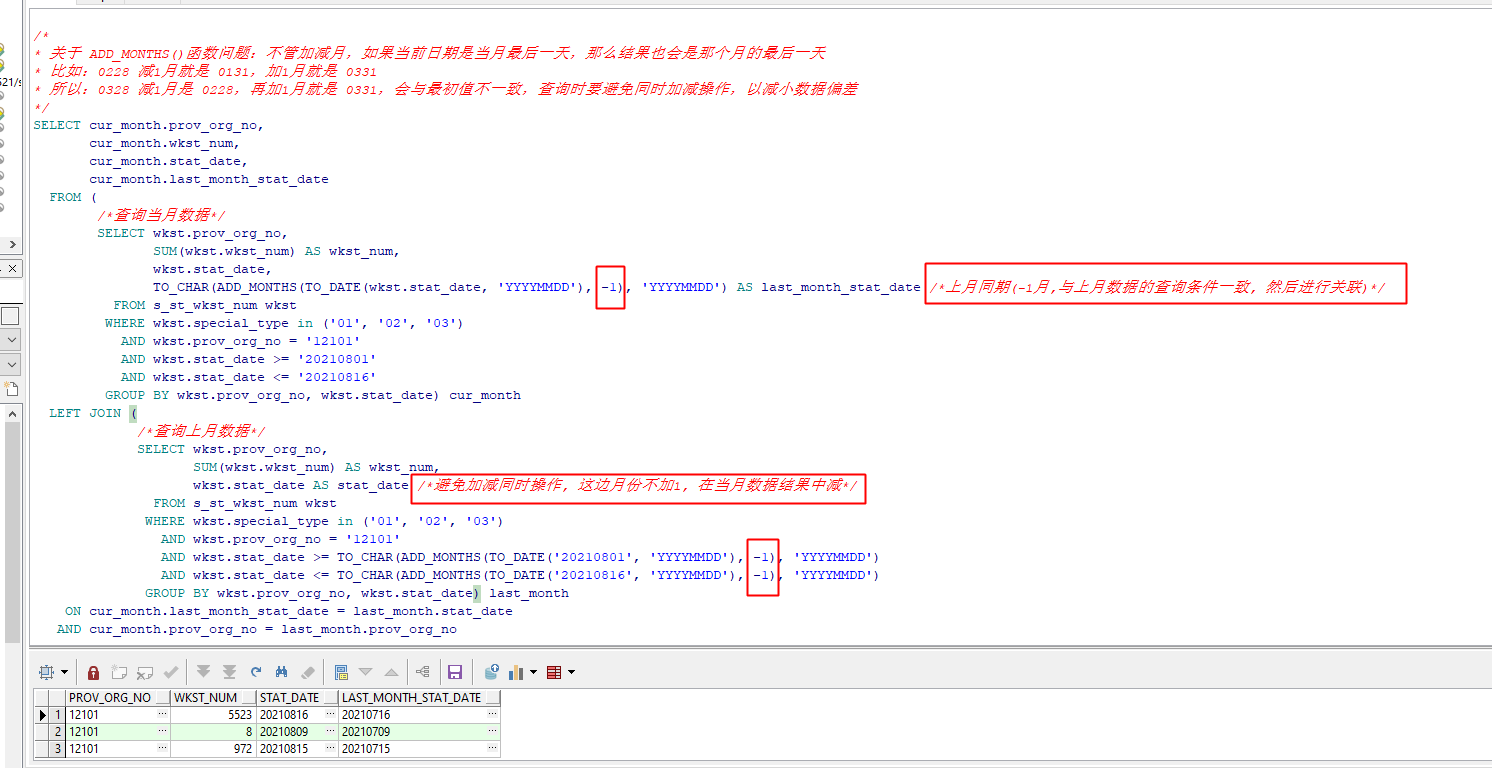Sort results with the descending triangle

(x=366, y=671)
